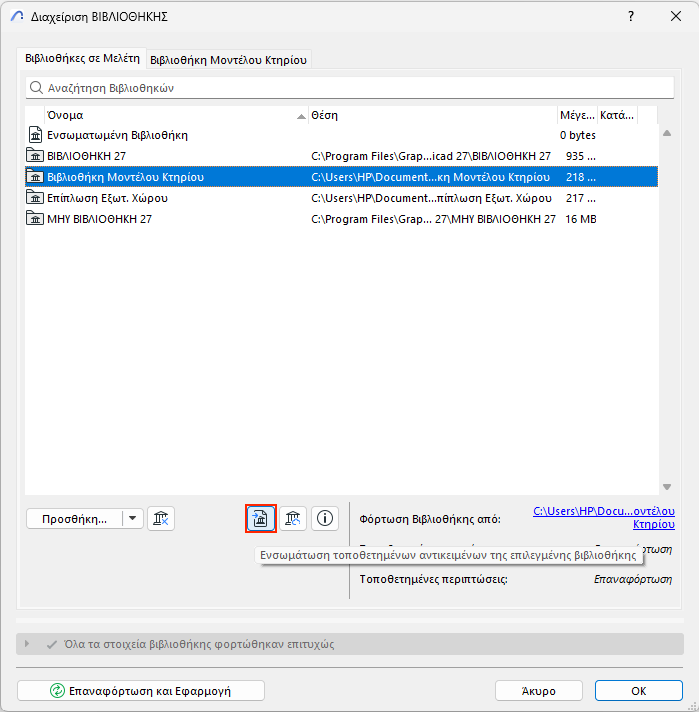Click the Επίπλωση Εξωτ. Χώρου folder icon
This screenshot has height=712, width=699.
pos(35,198)
